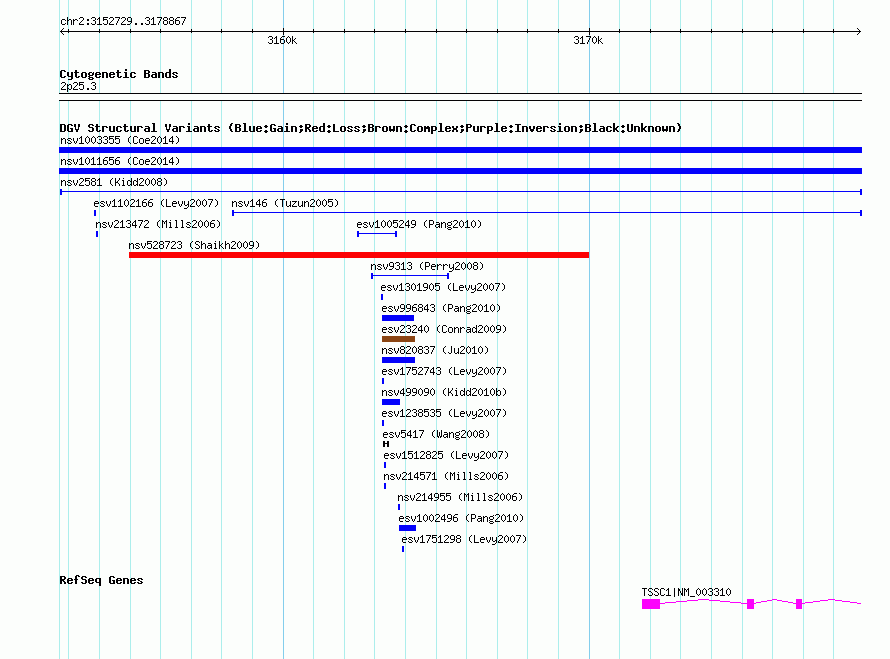Click the DGV Structural Variants track title
This screenshot has height=659, width=890.
[371, 128]
